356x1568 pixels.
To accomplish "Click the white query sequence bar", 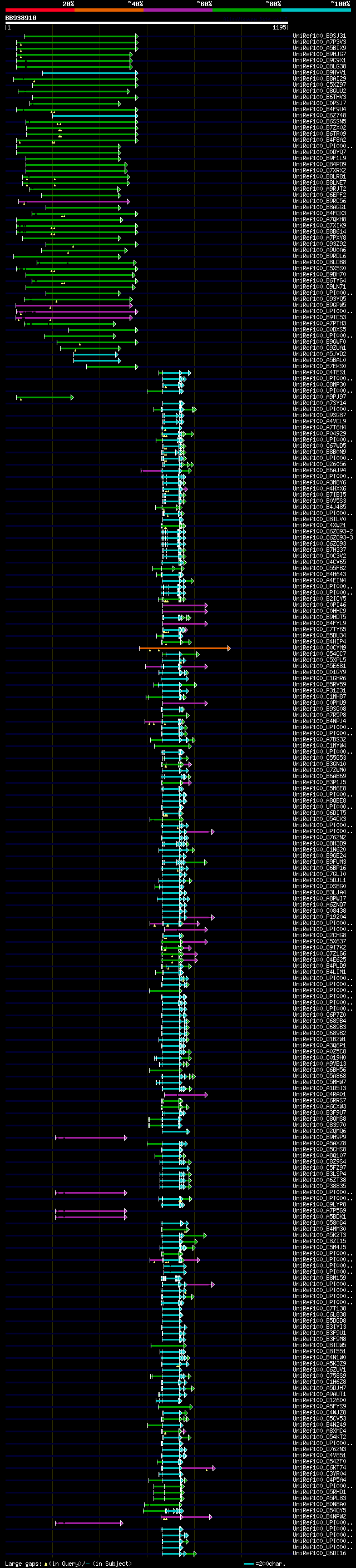I will [147, 23].
